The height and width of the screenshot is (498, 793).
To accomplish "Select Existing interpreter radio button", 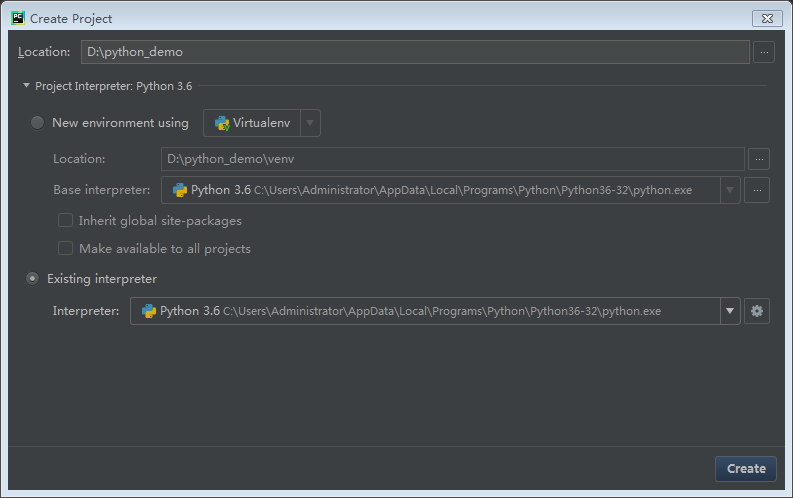I will pyautogui.click(x=32, y=279).
